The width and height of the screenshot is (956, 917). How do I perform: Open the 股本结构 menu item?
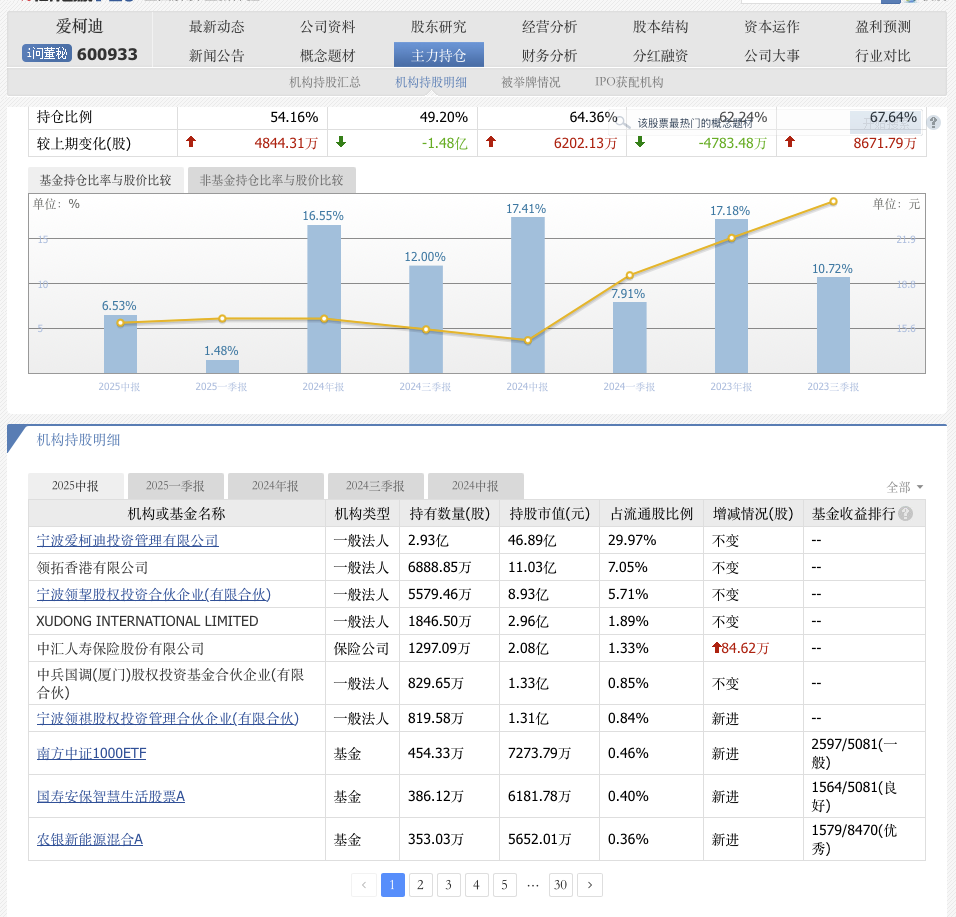(x=660, y=27)
